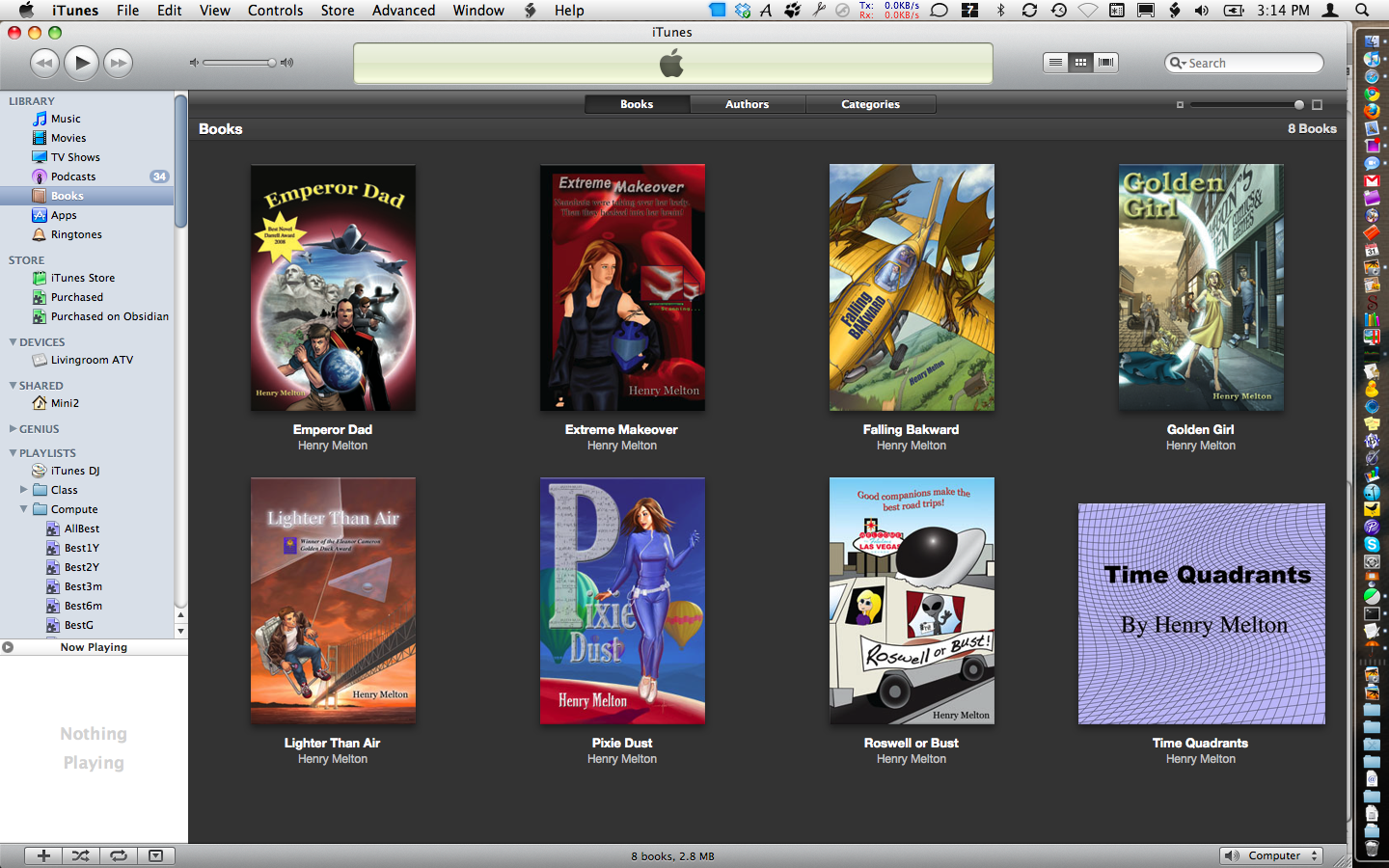This screenshot has width=1389, height=868.
Task: Select the Golden Girl book cover
Action: pyautogui.click(x=1201, y=287)
